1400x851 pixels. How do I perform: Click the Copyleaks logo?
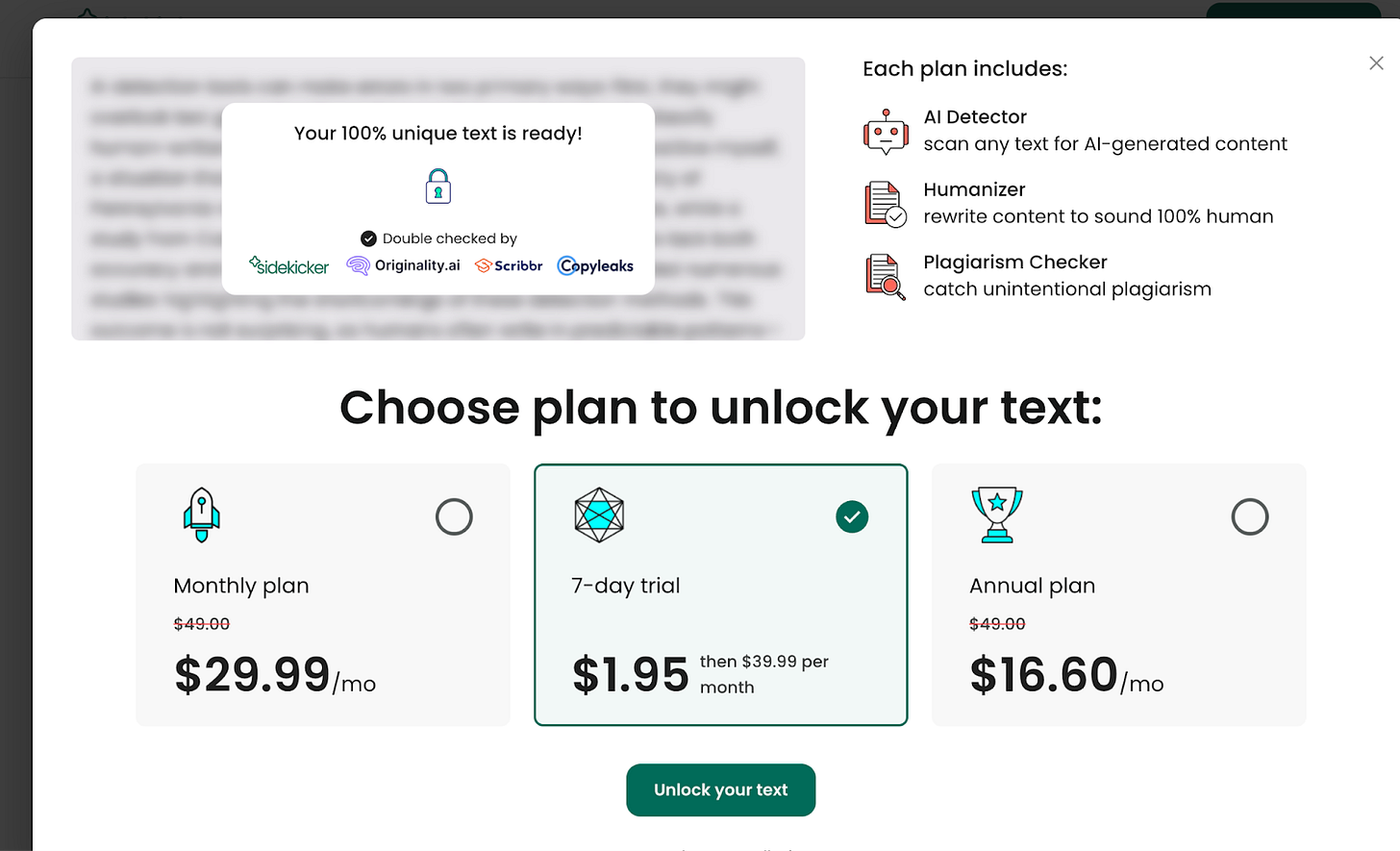[594, 265]
